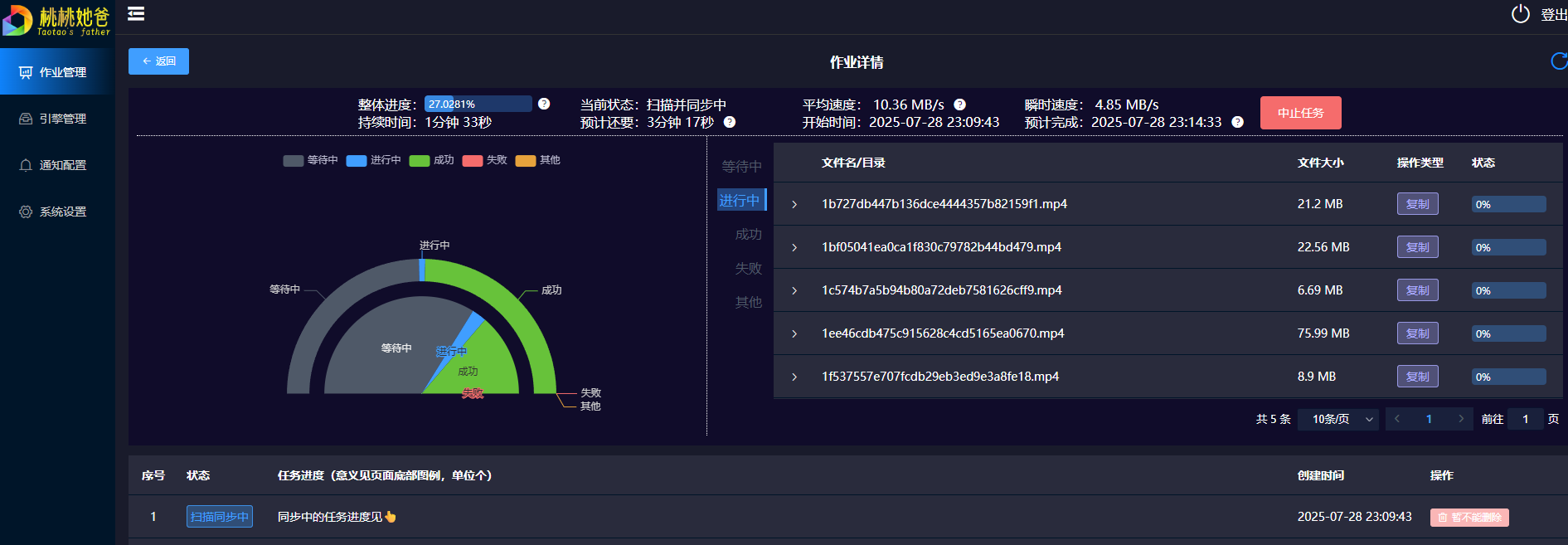1568x545 pixels.
Task: Open 引擎管理 in the sidebar
Action: [57, 119]
